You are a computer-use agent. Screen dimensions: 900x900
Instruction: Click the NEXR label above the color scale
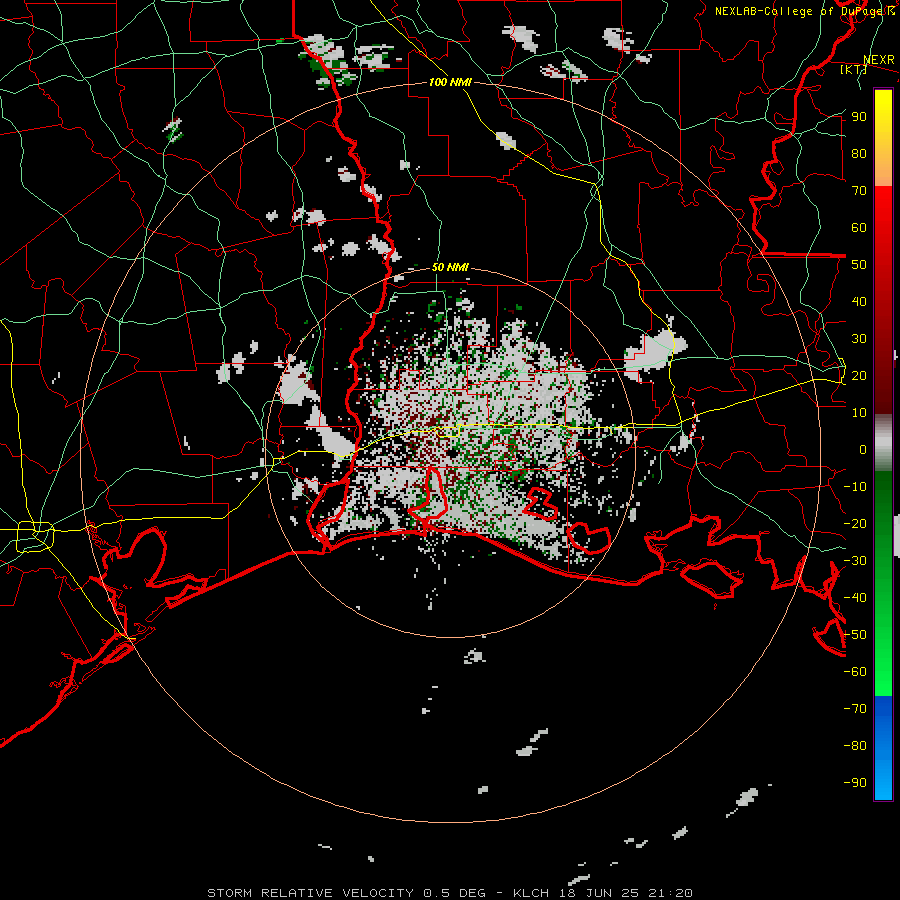pos(879,60)
